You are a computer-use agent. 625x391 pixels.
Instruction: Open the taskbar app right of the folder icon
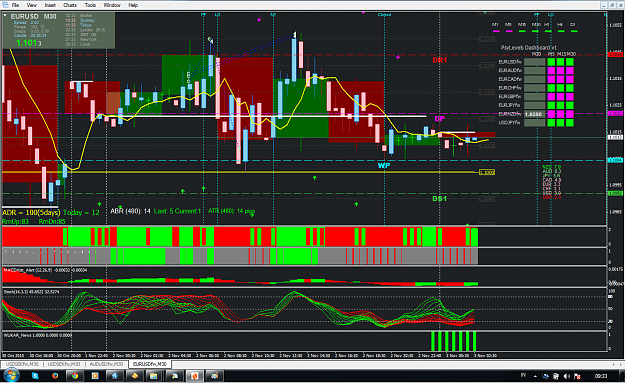pos(175,375)
